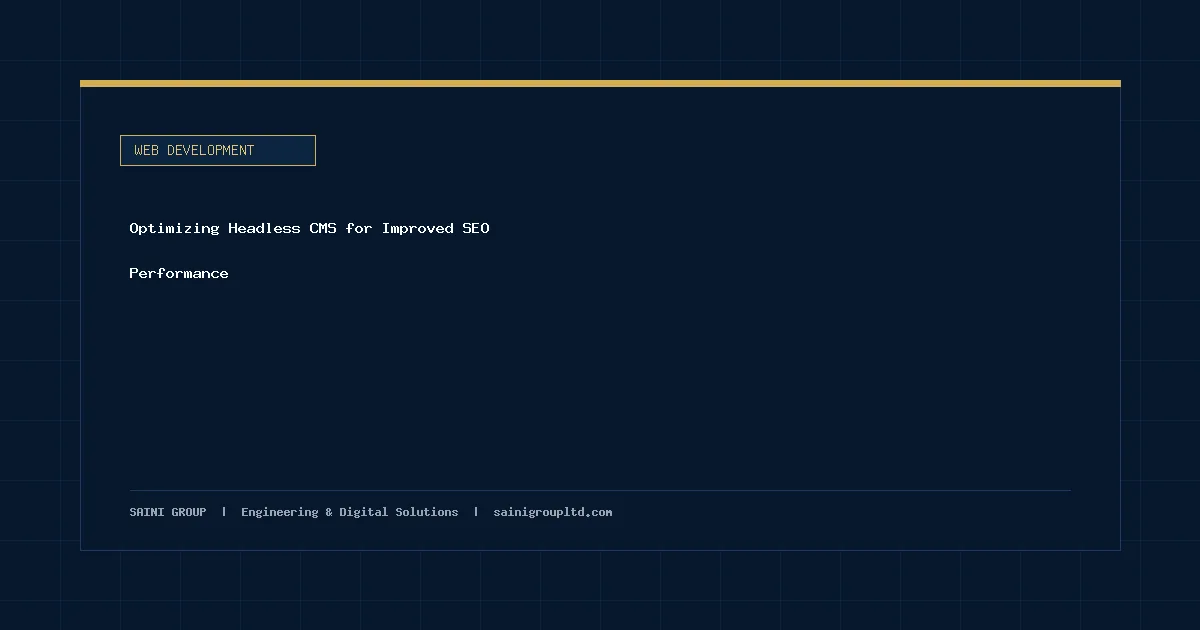The image size is (1200, 630).
Task: Click the SAINI GROUP footer text
Action: tap(168, 512)
